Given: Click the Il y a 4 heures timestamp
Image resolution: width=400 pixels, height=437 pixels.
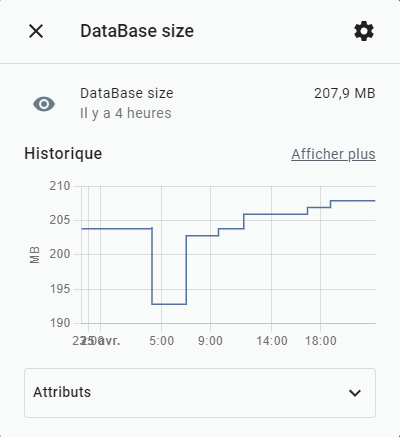Looking at the screenshot, I should [126, 113].
